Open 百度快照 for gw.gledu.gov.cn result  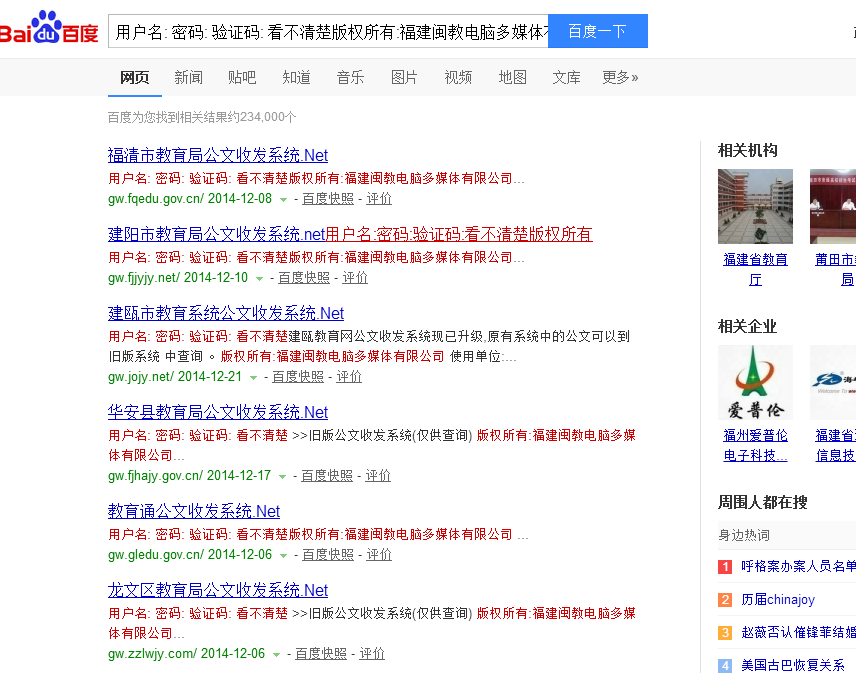[328, 555]
